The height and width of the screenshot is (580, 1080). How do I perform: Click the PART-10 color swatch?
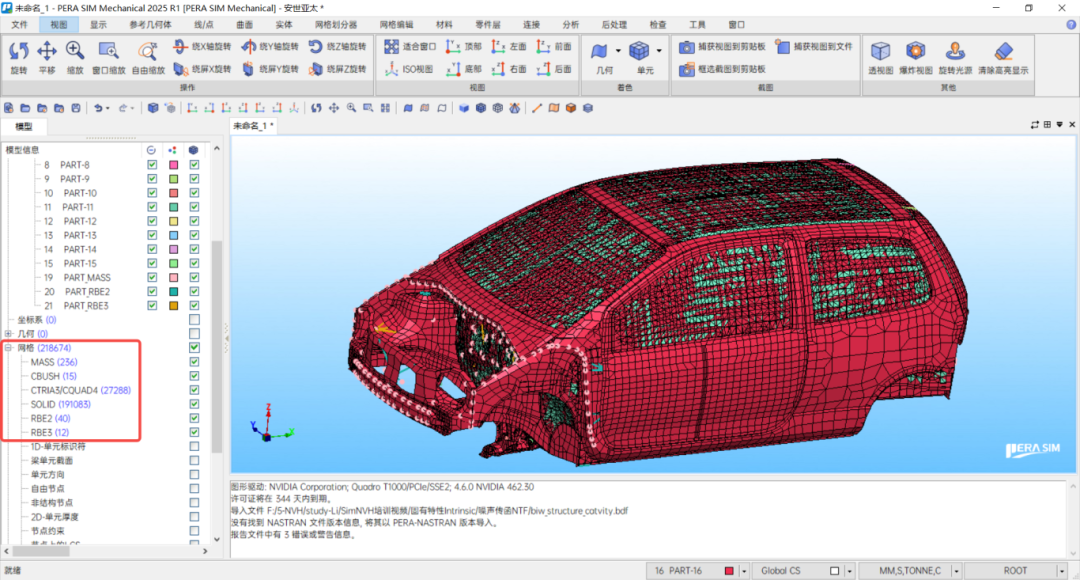173,193
